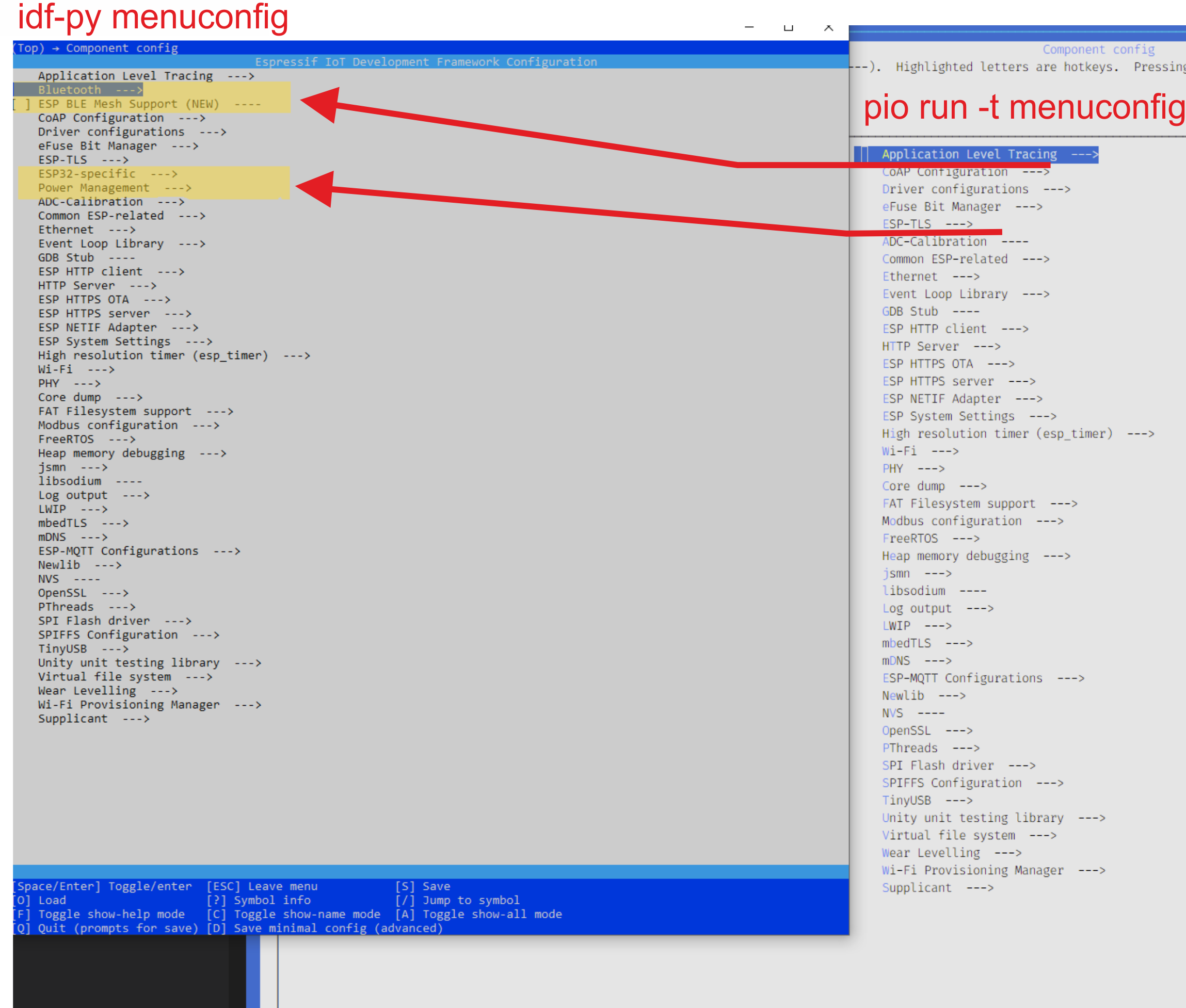This screenshot has width=1186, height=1008.
Task: Click Q Quit (prompts for save) hint
Action: tap(106, 928)
